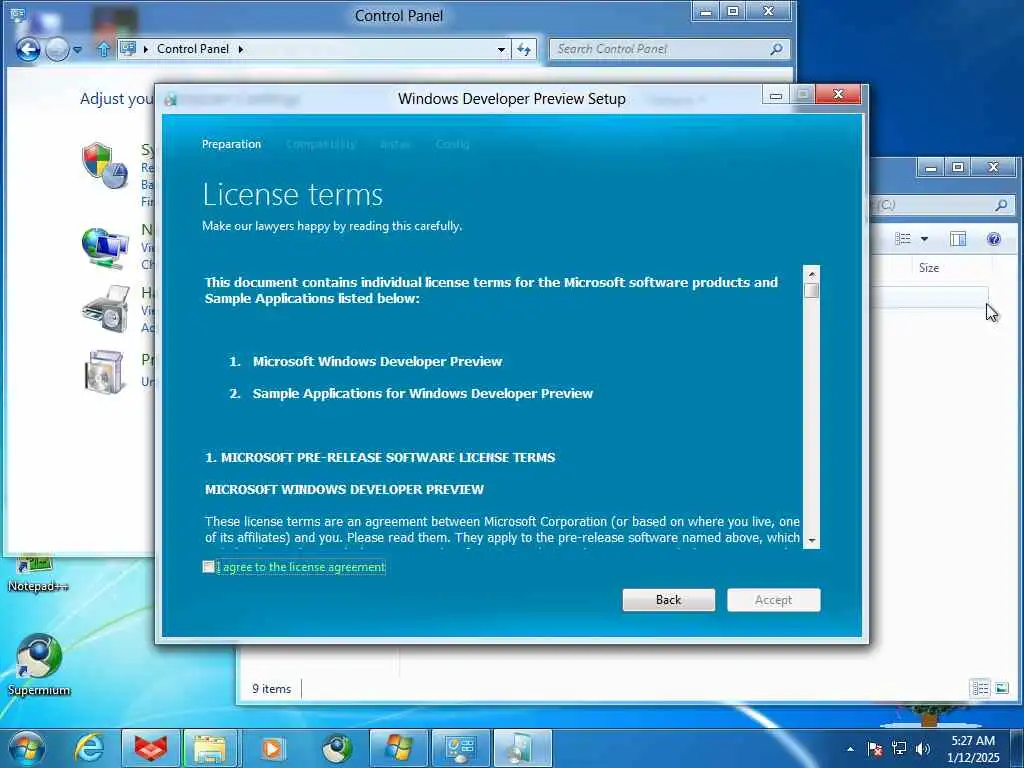Open the media player taskbar icon
Viewport: 1024px width, 768px height.
pyautogui.click(x=273, y=748)
